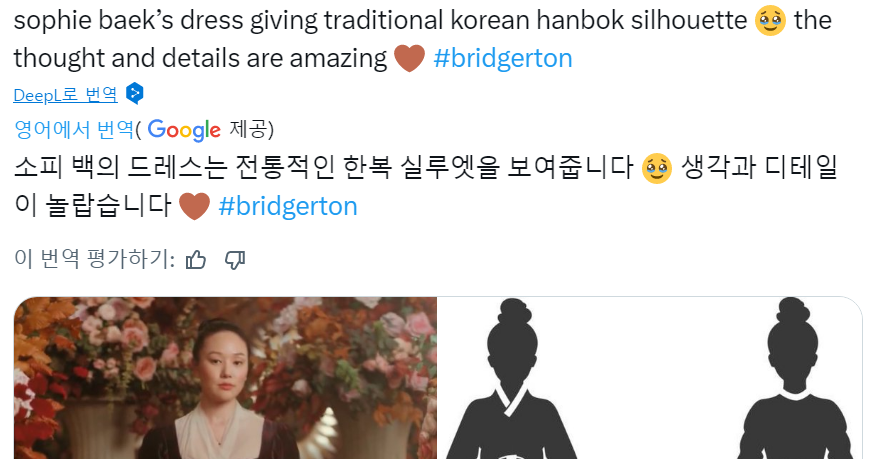The width and height of the screenshot is (878, 459).
Task: Click the brown heart after 'amazing'
Action: (409, 58)
